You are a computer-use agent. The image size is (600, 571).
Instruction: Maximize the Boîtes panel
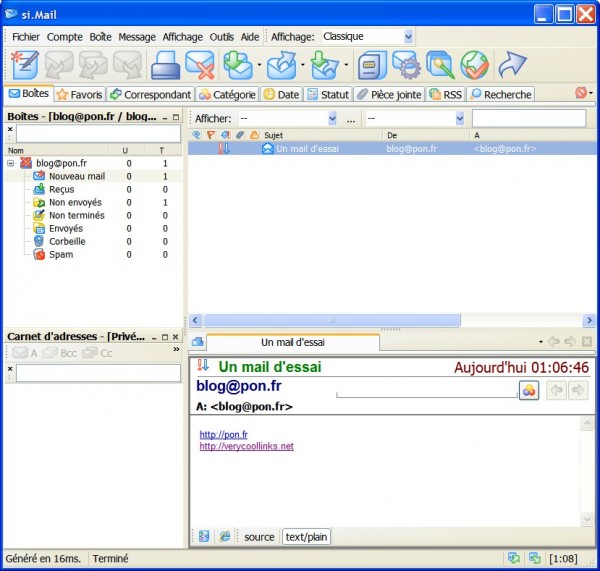tap(176, 117)
